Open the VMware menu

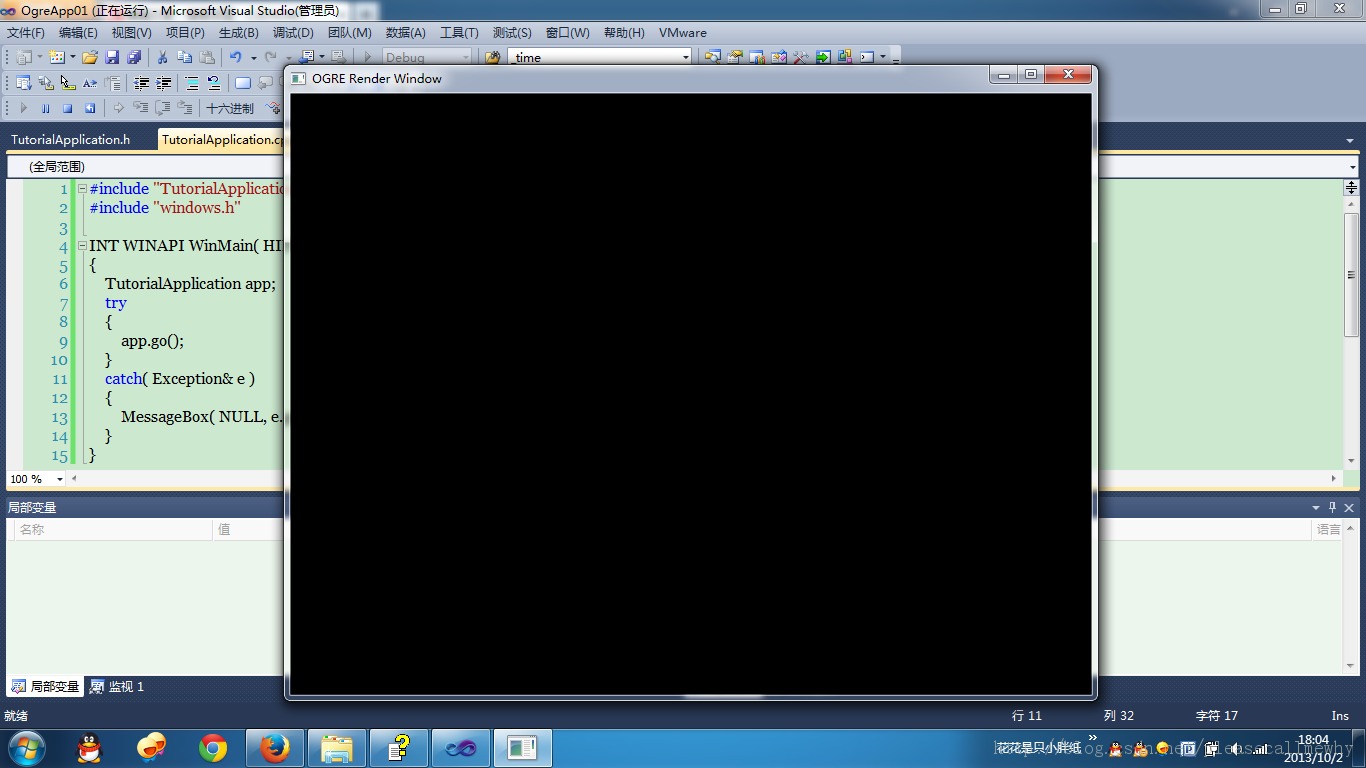[683, 33]
